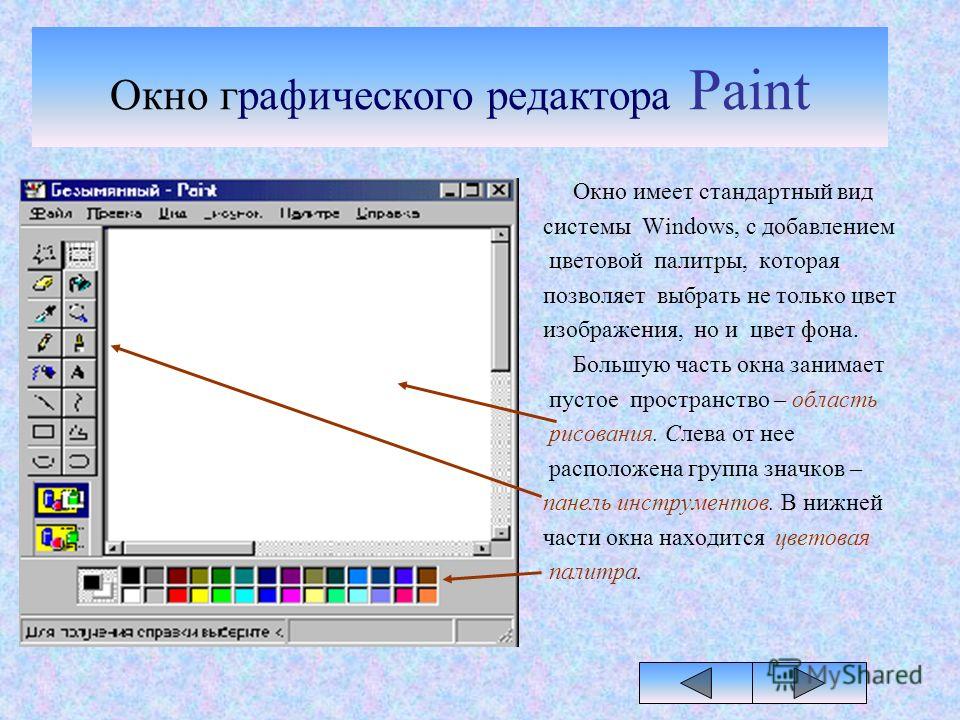Select the Free-Form Select tool
This screenshot has height=720, width=960.
pyautogui.click(x=44, y=253)
